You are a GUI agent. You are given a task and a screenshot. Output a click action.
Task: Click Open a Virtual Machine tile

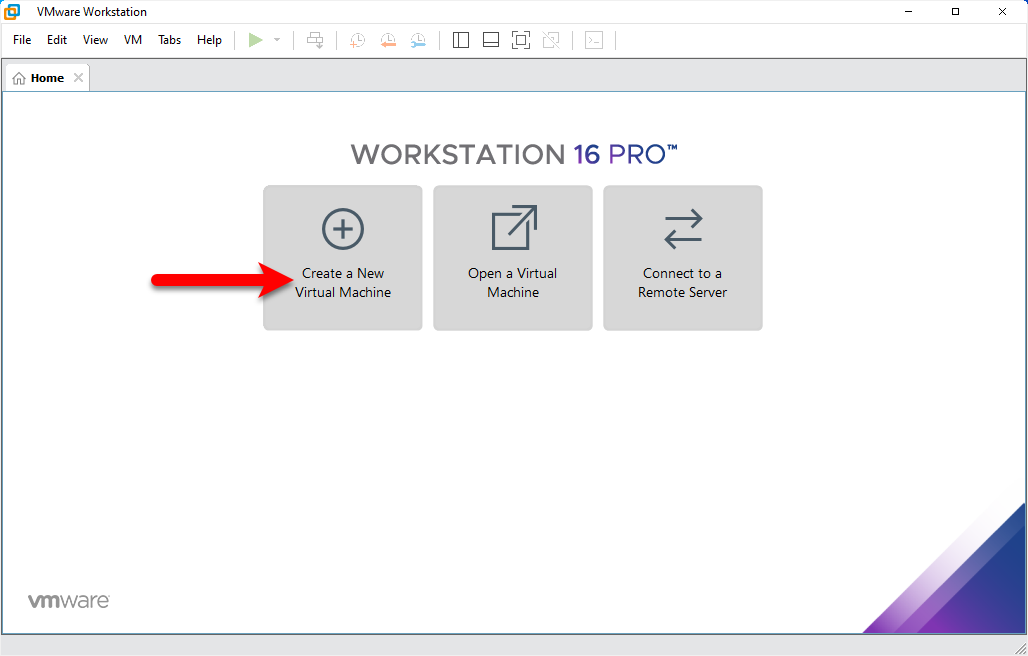(513, 258)
